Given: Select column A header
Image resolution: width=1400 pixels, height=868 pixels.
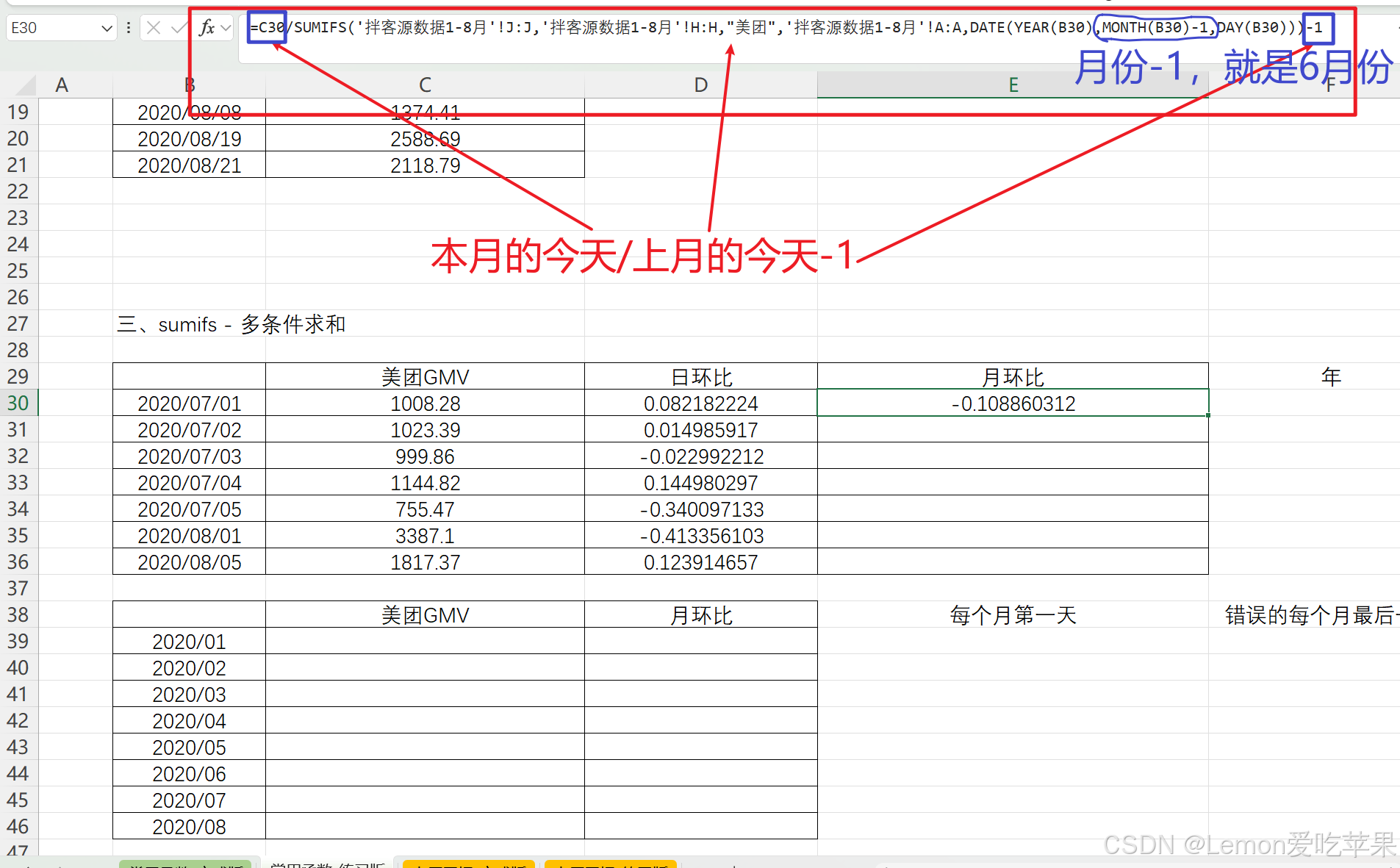Looking at the screenshot, I should [x=62, y=85].
